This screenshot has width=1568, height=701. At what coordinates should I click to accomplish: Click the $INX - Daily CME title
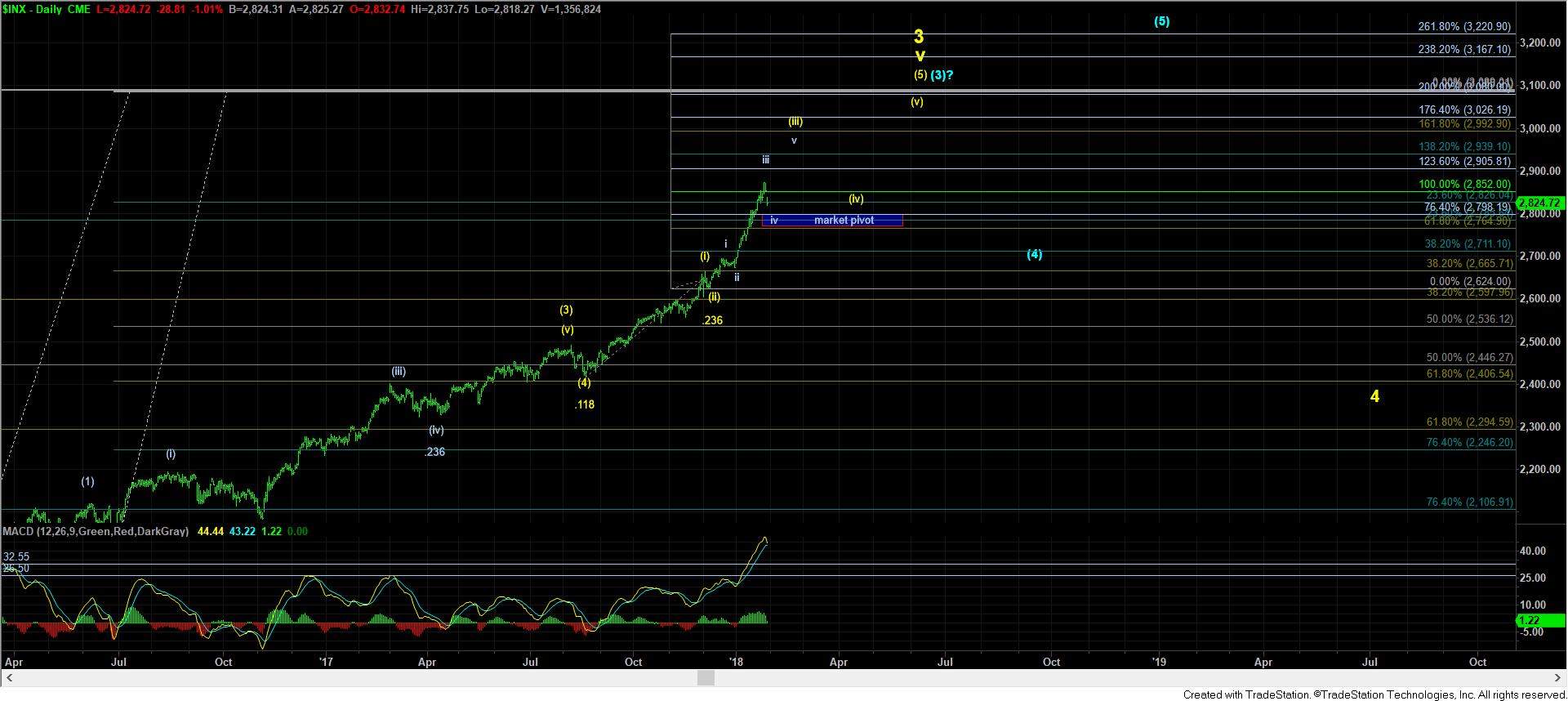point(46,9)
